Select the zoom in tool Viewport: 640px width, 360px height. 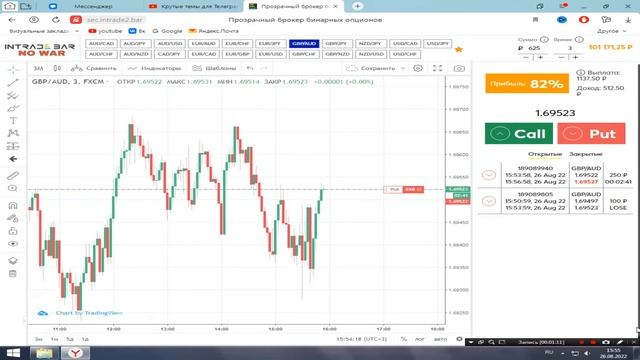pyautogui.click(x=13, y=188)
